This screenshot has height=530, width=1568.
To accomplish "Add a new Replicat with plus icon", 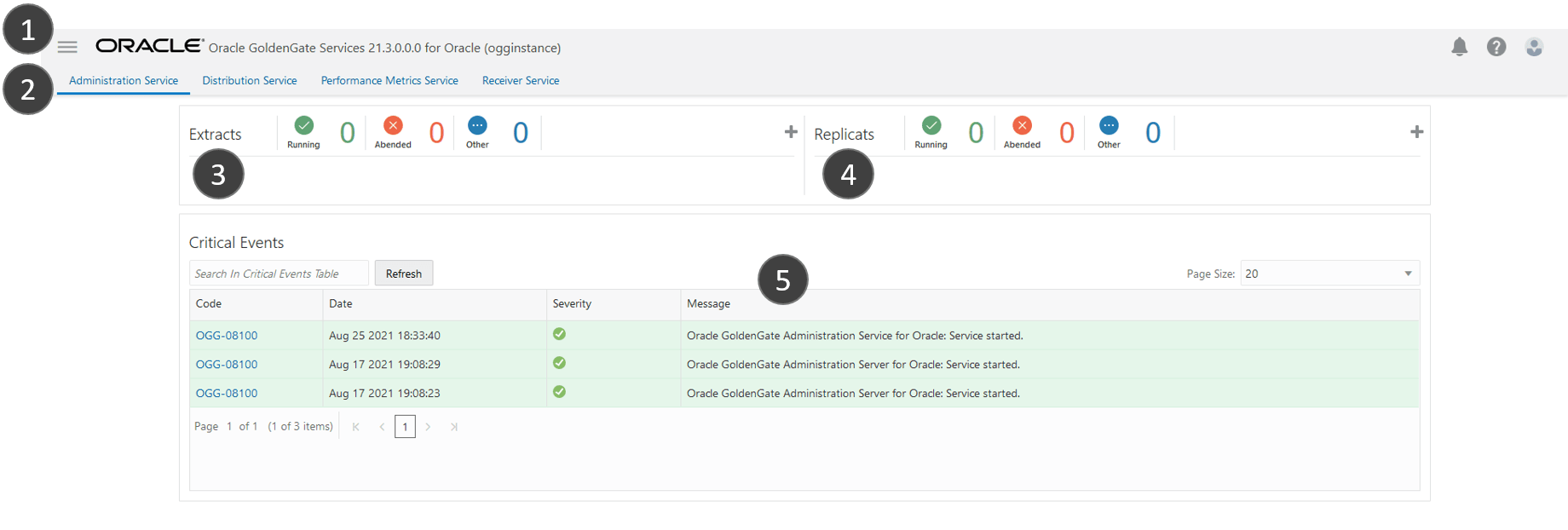I will point(1416,132).
